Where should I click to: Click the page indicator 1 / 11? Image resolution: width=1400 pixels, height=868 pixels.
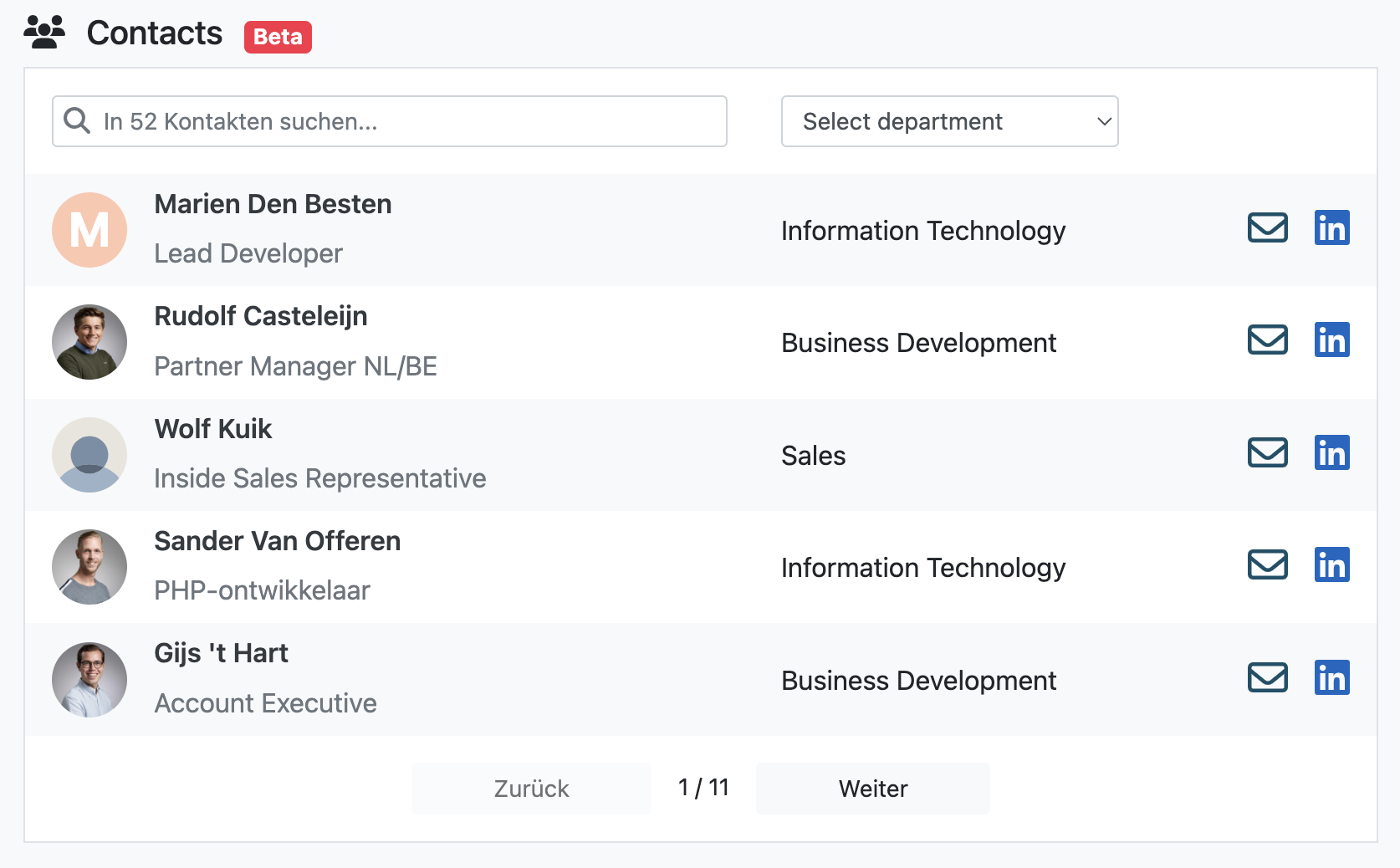(x=703, y=787)
